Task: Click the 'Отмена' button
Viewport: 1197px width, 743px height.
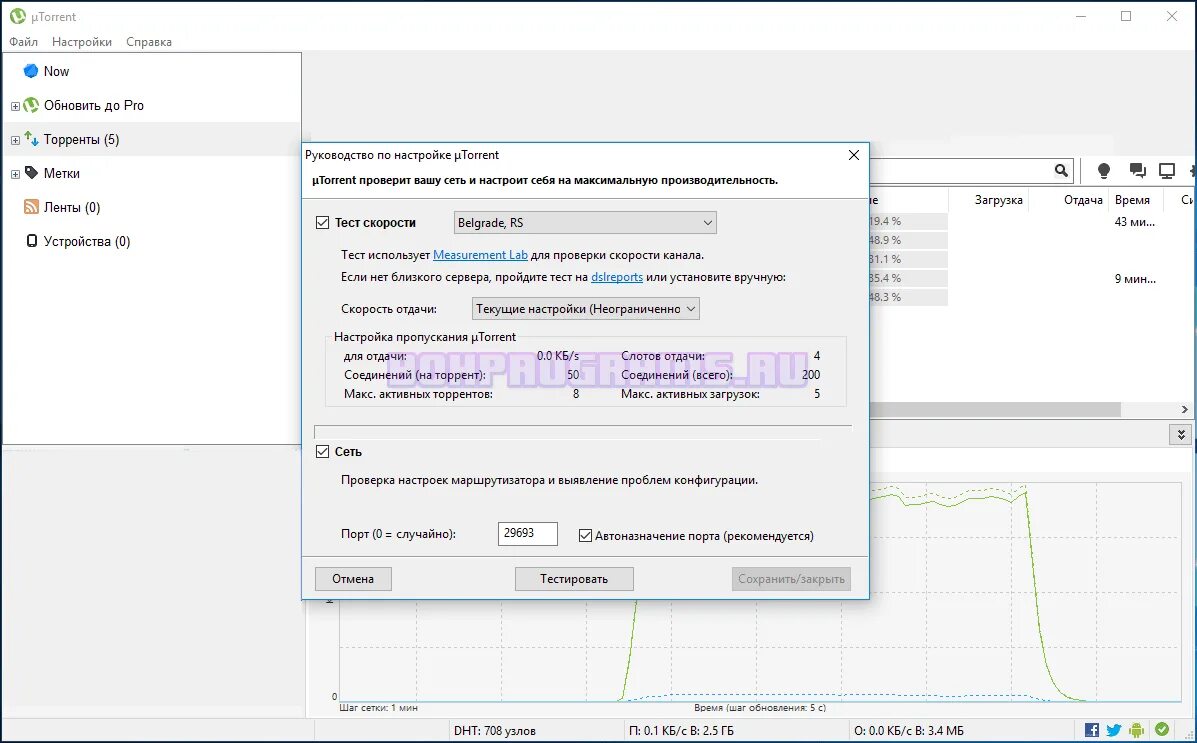Action: click(x=353, y=579)
